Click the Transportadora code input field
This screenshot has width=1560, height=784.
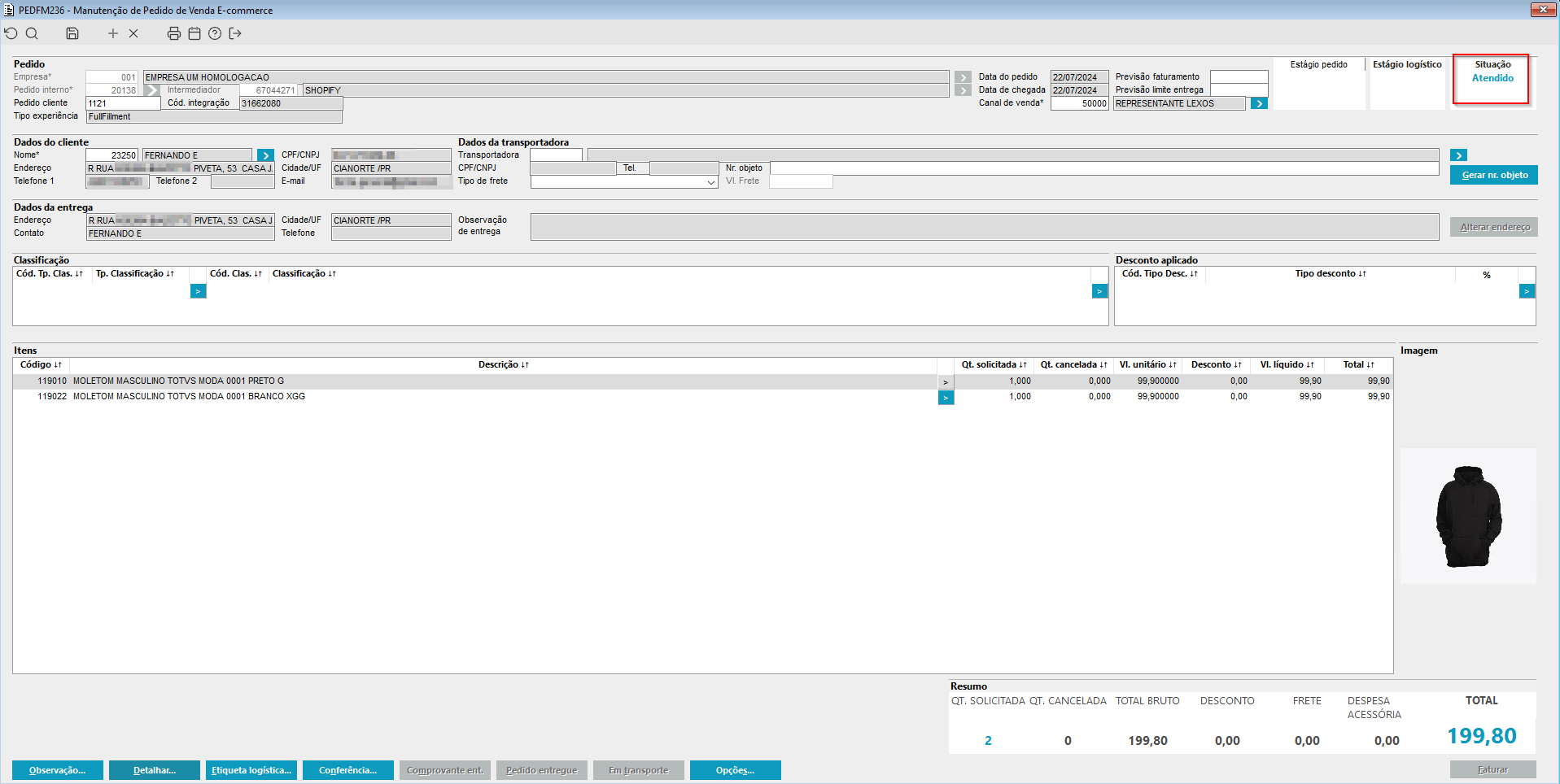point(556,155)
